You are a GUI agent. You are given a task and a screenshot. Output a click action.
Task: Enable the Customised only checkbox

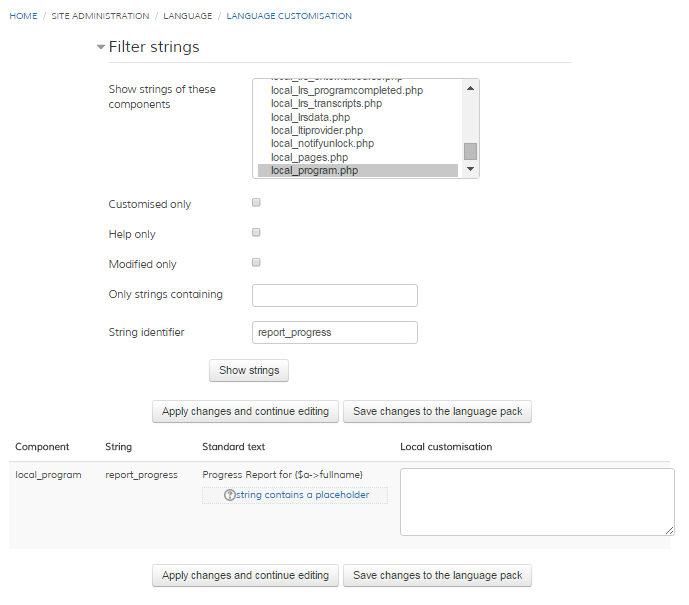click(256, 203)
